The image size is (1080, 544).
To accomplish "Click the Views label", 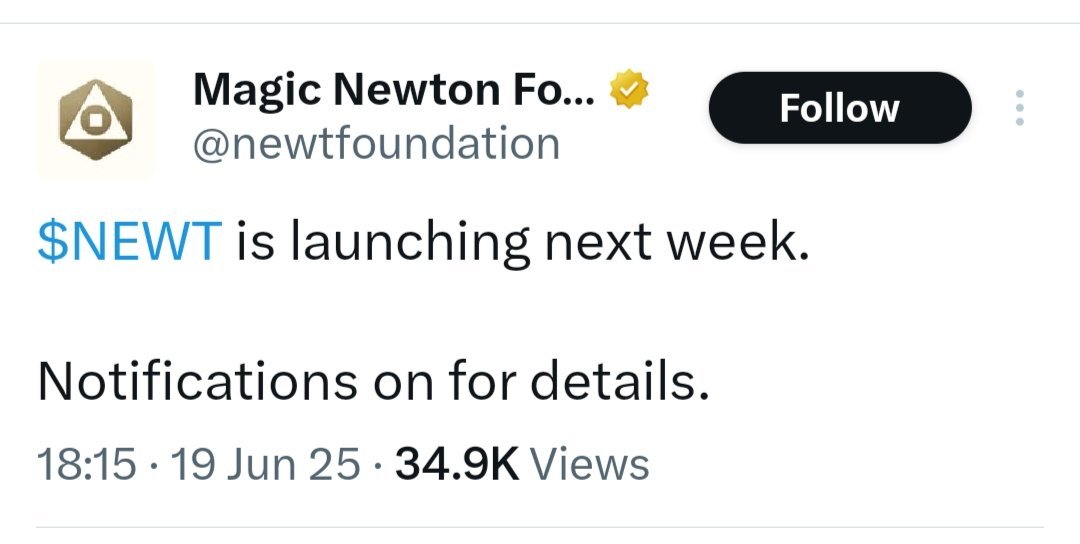I will [x=588, y=464].
